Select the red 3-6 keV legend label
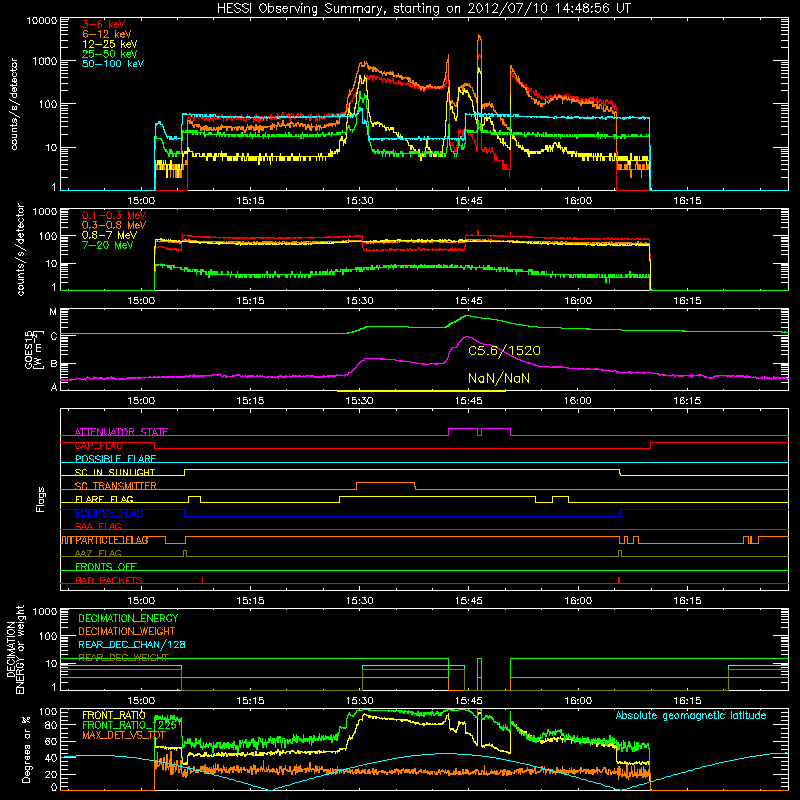 pos(104,24)
